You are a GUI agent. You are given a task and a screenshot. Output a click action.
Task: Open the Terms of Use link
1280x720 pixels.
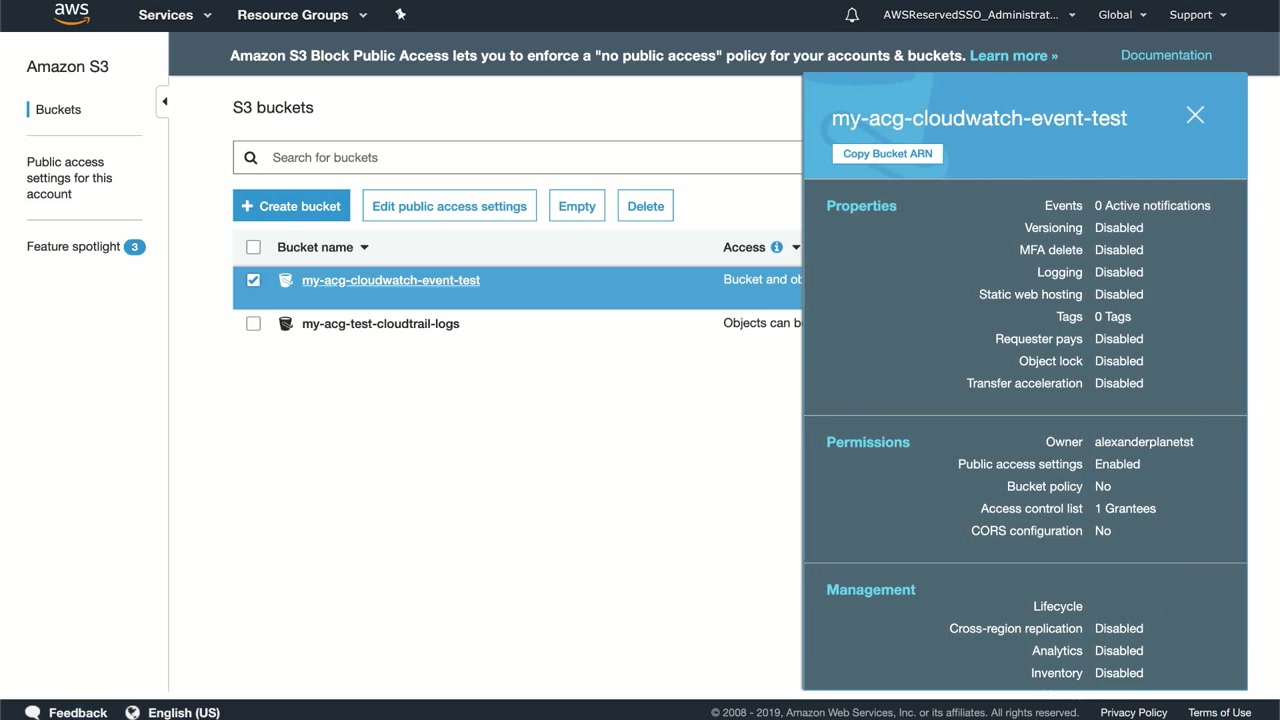coord(1219,713)
